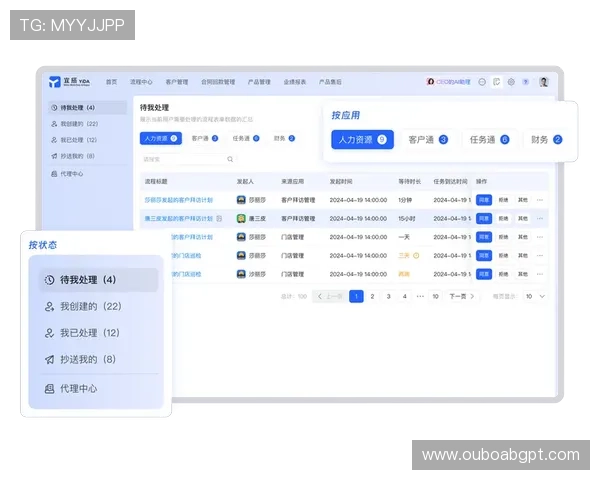This screenshot has height=480, width=600.
Task: Open 业绩报表 in the top navigation
Action: 295,82
